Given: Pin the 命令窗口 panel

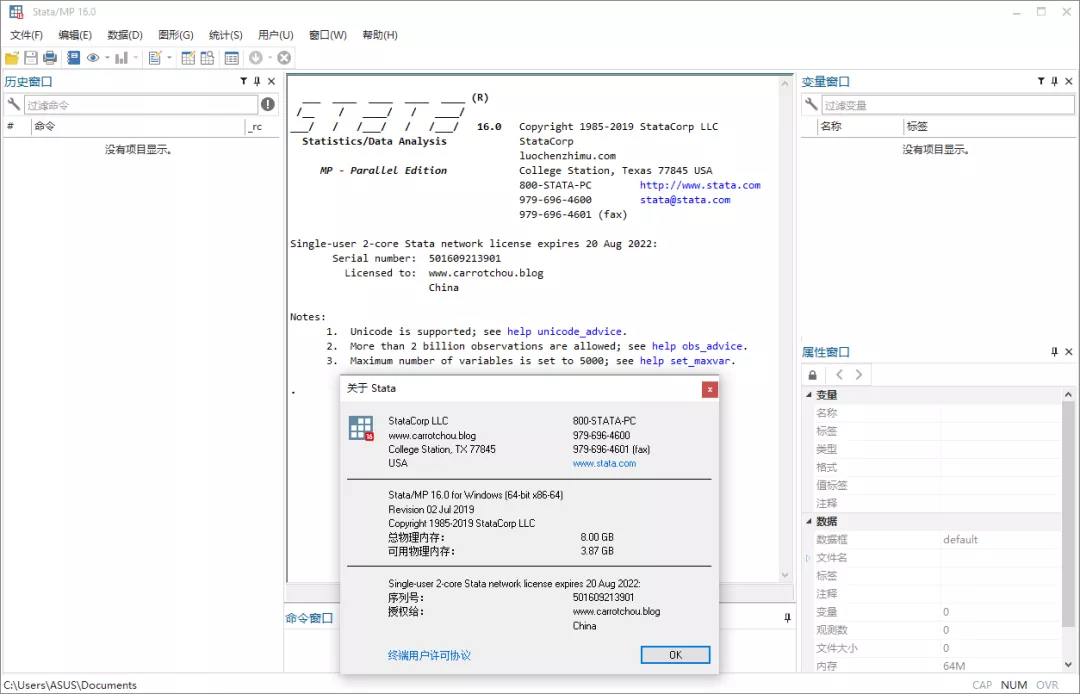Looking at the screenshot, I should (787, 618).
